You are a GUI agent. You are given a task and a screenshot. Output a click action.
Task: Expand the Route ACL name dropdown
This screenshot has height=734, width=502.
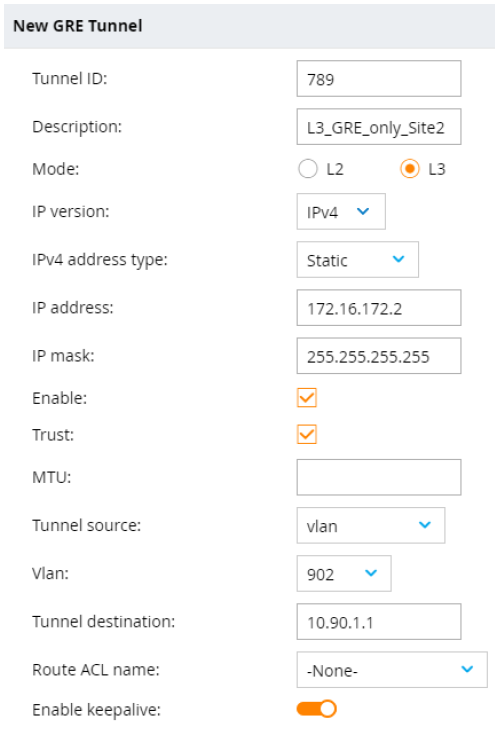click(x=392, y=669)
